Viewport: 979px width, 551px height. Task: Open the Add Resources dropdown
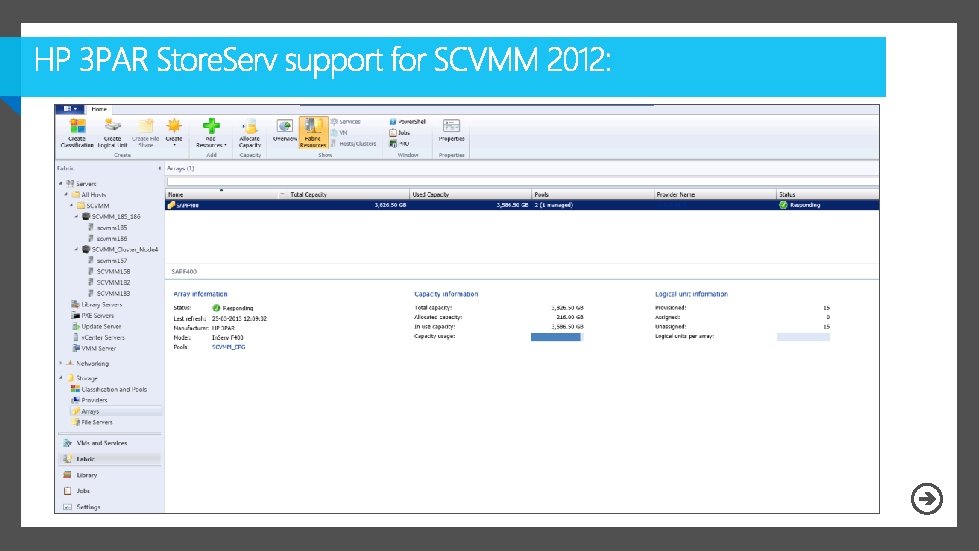pos(211,132)
